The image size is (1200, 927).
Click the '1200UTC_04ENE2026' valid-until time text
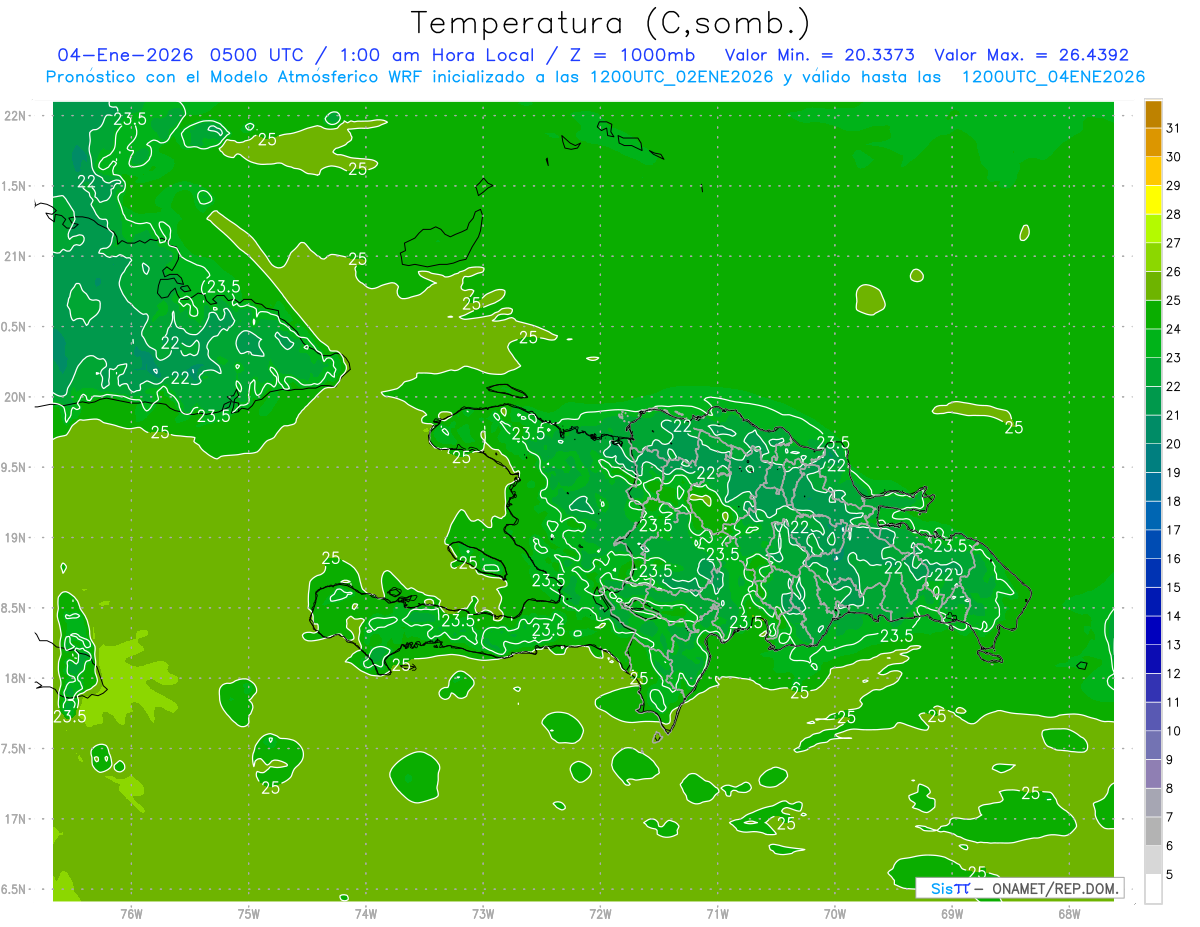pos(1053,77)
